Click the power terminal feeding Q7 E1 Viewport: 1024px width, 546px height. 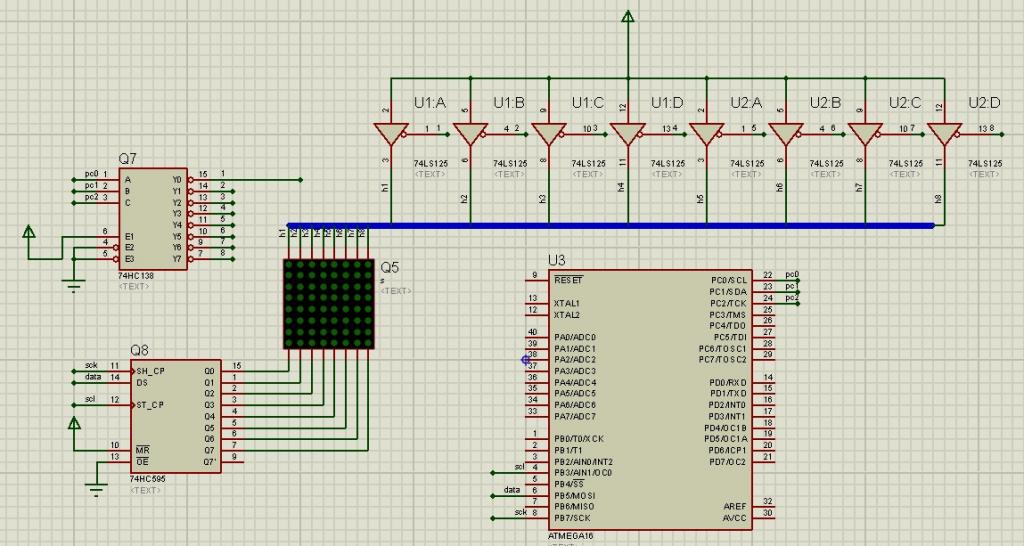[x=29, y=232]
